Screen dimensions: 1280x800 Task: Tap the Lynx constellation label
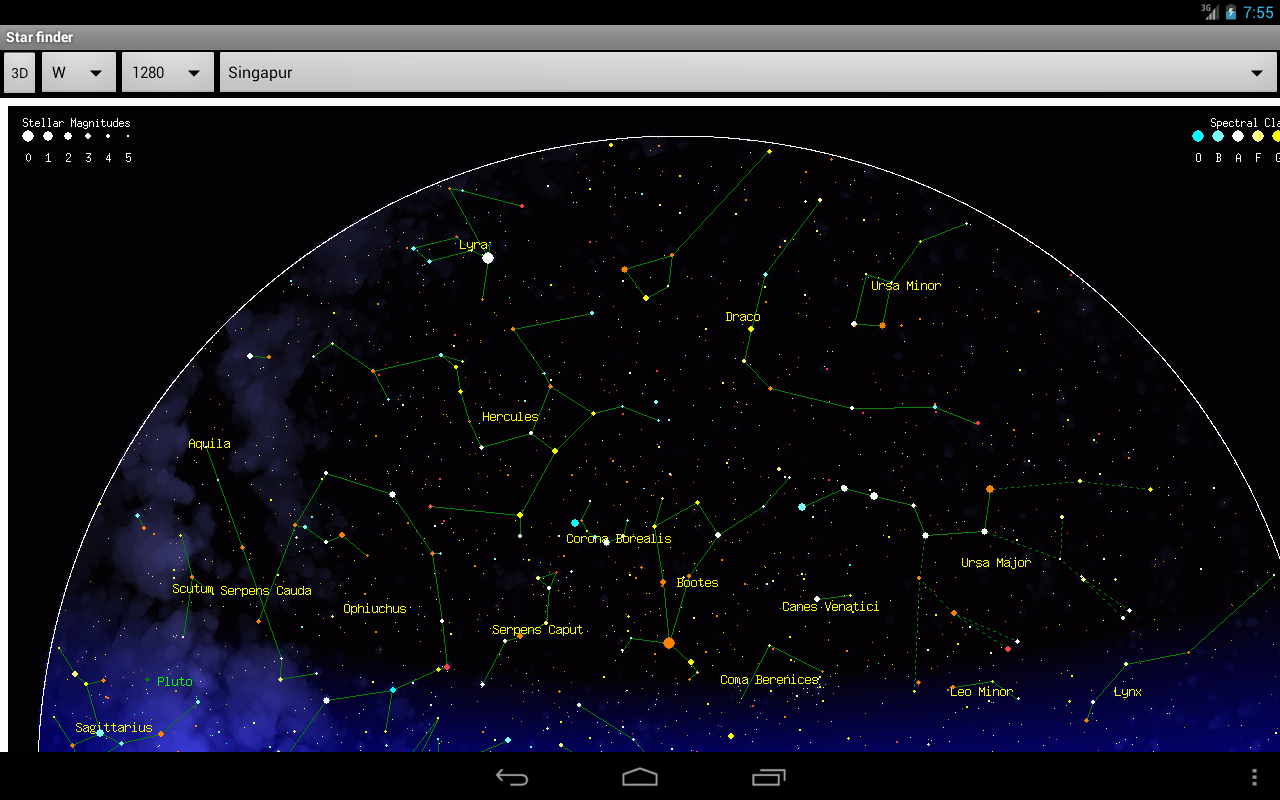pos(1128,692)
